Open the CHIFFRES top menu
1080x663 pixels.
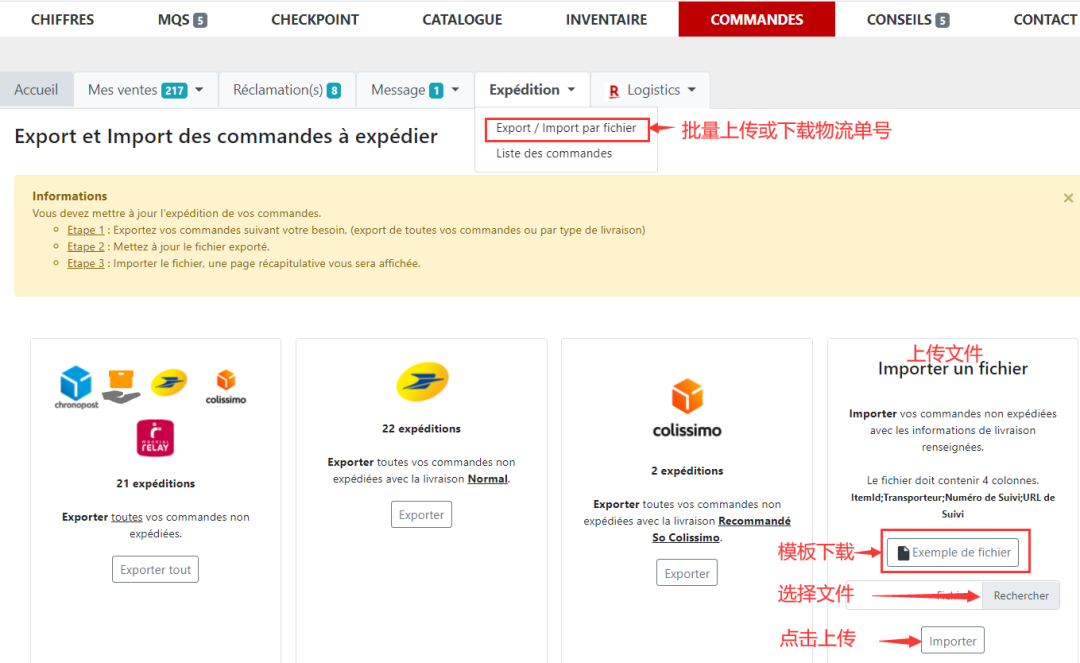63,19
